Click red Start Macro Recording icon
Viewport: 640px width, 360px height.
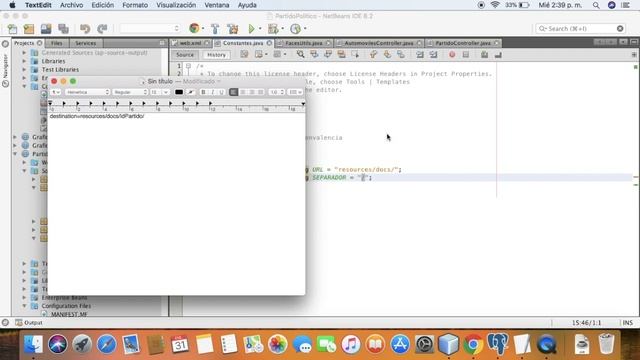(452, 55)
